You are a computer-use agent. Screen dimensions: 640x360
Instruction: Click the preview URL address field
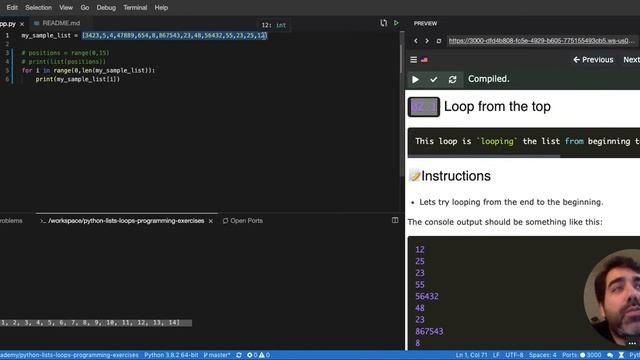(542, 41)
